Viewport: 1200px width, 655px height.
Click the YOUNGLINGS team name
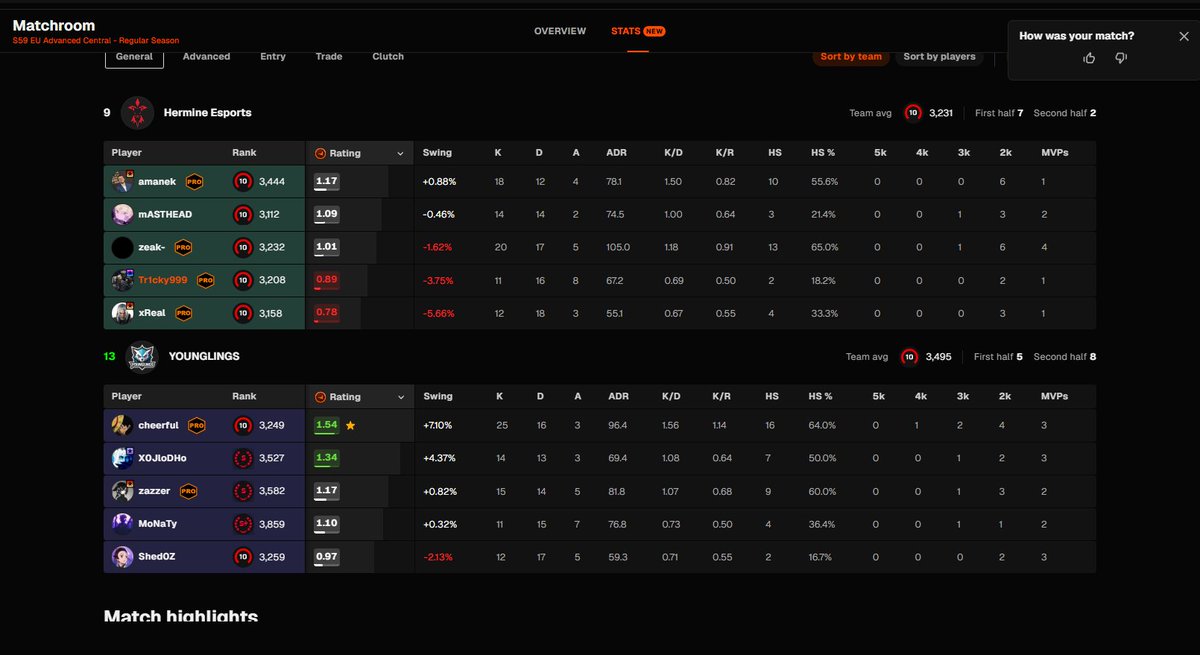204,356
